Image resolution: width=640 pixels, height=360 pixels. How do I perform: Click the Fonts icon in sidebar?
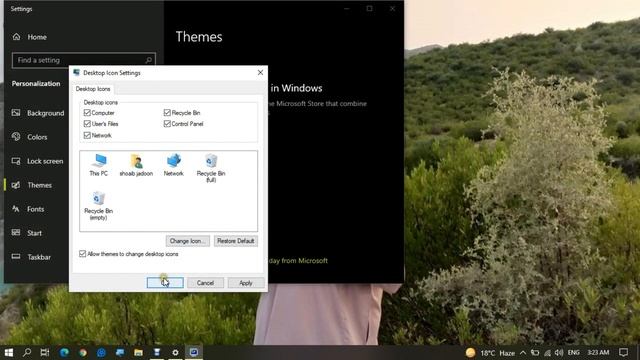point(16,209)
